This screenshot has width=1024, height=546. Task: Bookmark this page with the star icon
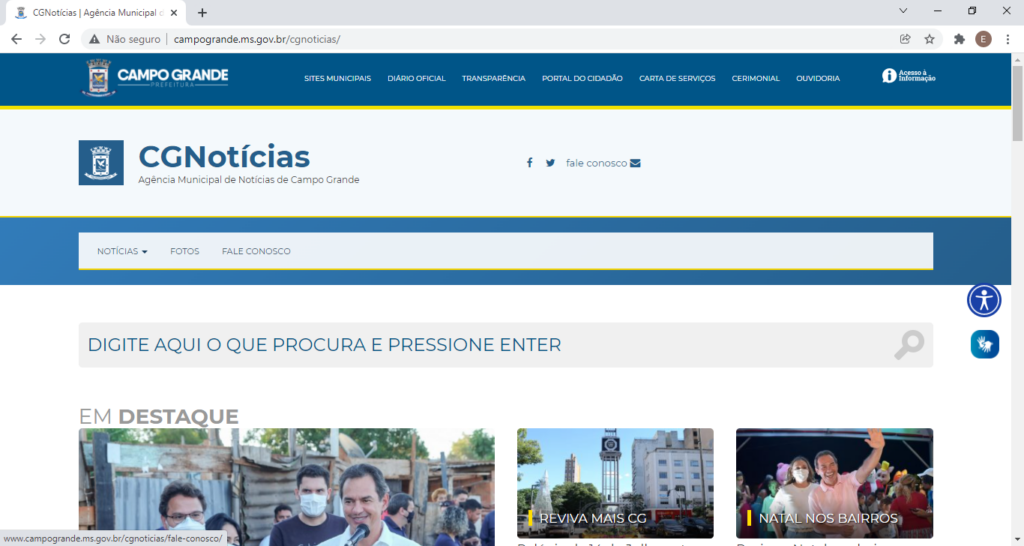click(x=929, y=39)
